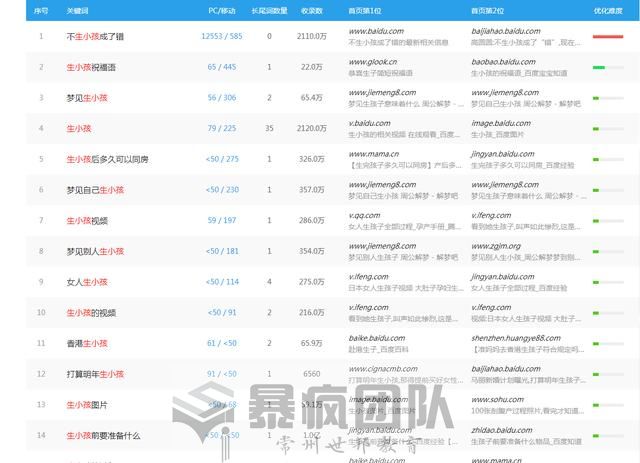Image resolution: width=640 pixels, height=463 pixels.
Task: Open www.zgjm.org second-place result
Action: 496,246
